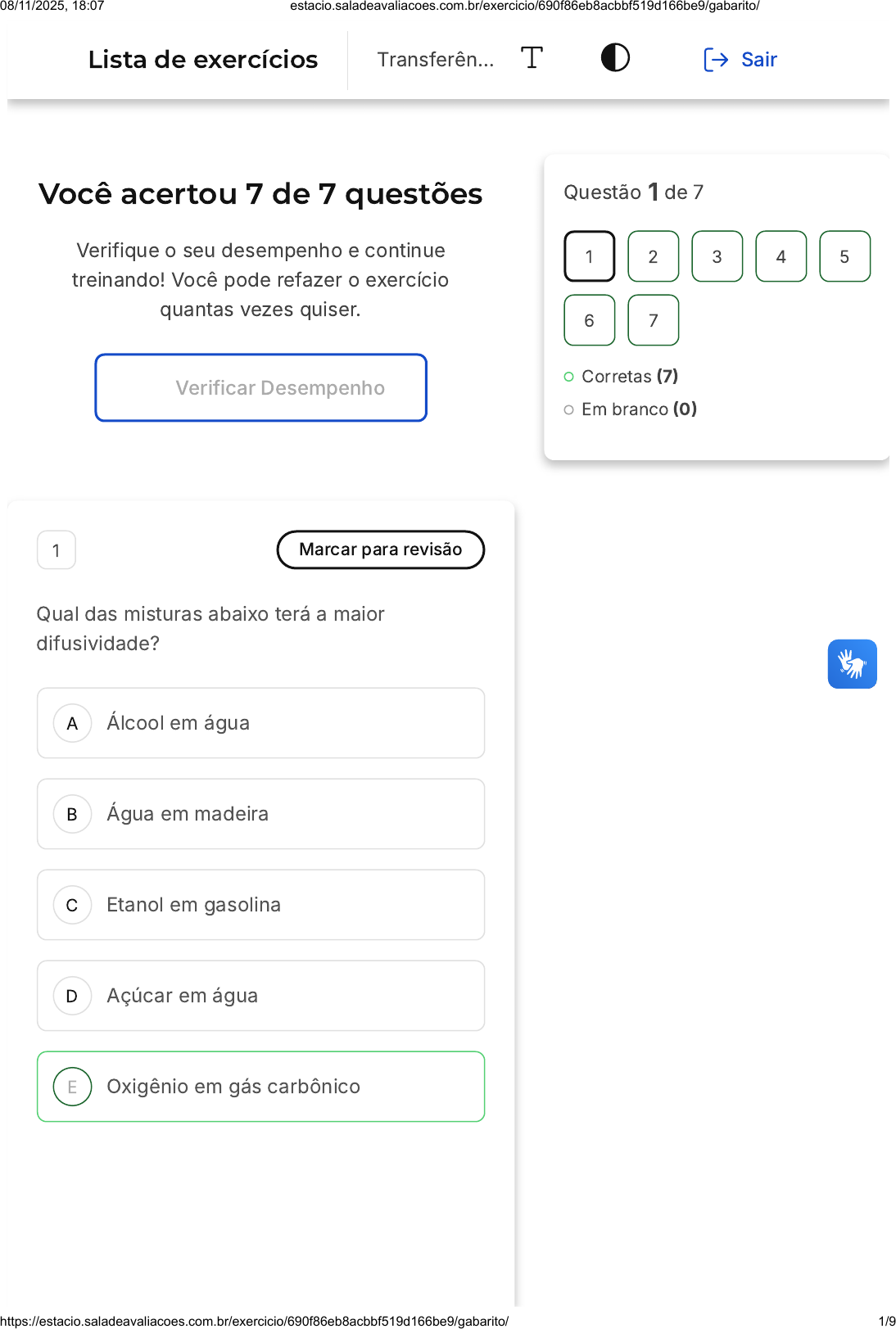Open the sign language accessibility widget
896x1329 pixels.
coord(852,664)
